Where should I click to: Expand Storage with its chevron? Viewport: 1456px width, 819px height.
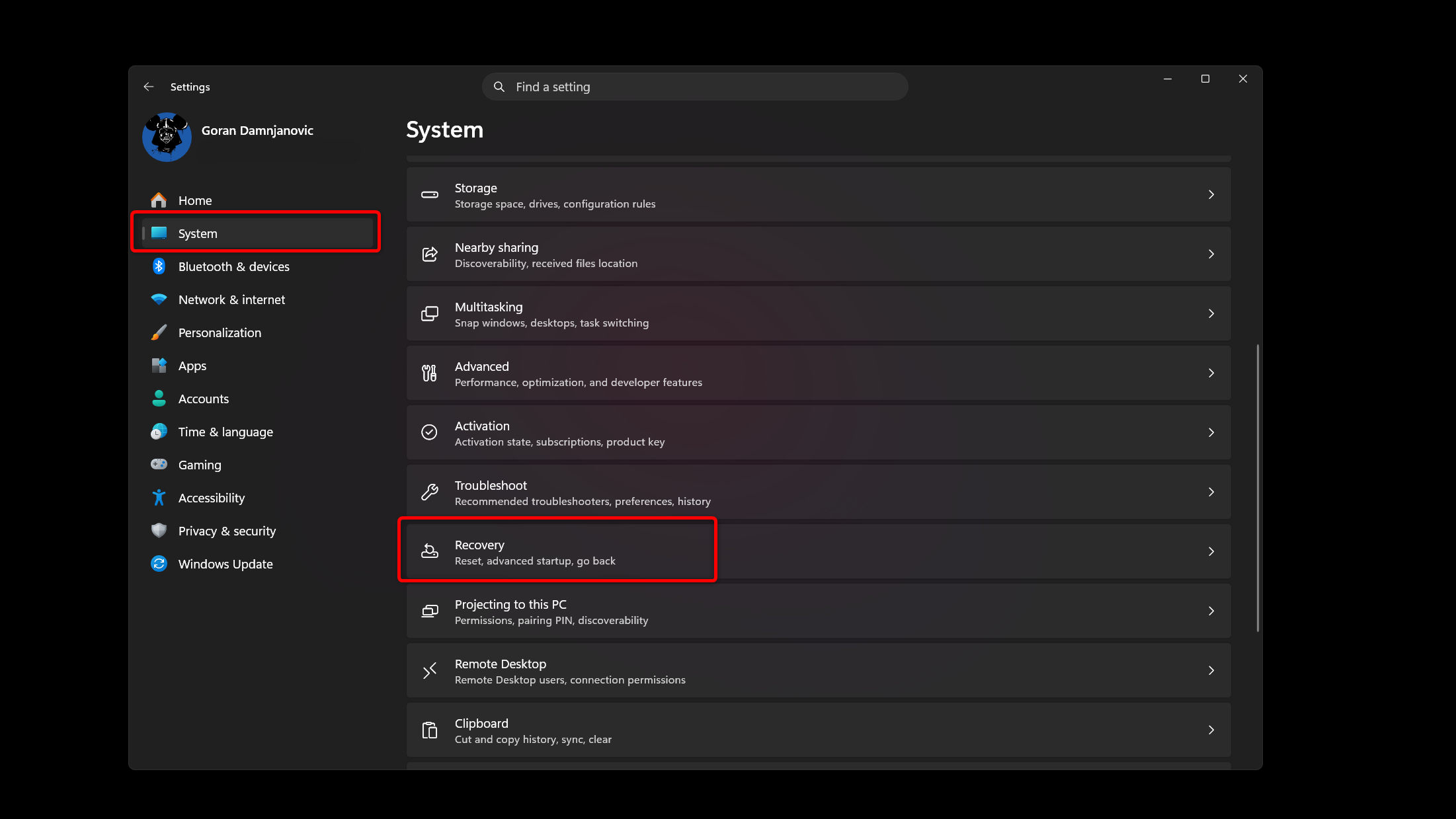click(x=1211, y=194)
